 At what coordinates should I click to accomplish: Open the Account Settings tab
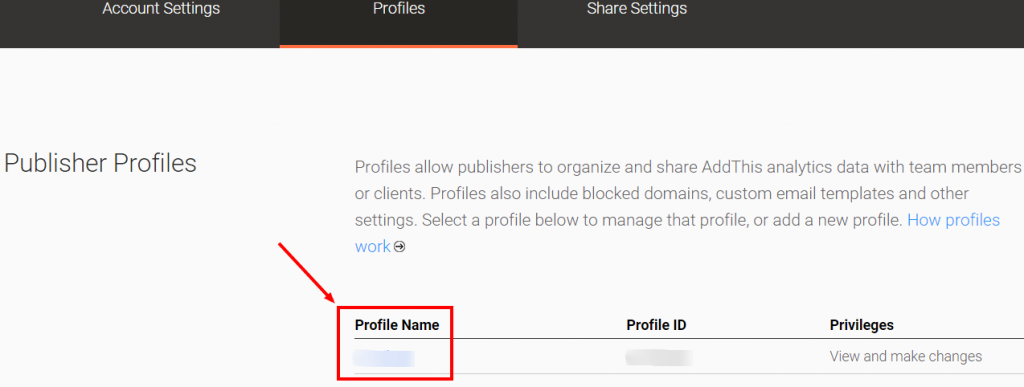click(x=161, y=9)
